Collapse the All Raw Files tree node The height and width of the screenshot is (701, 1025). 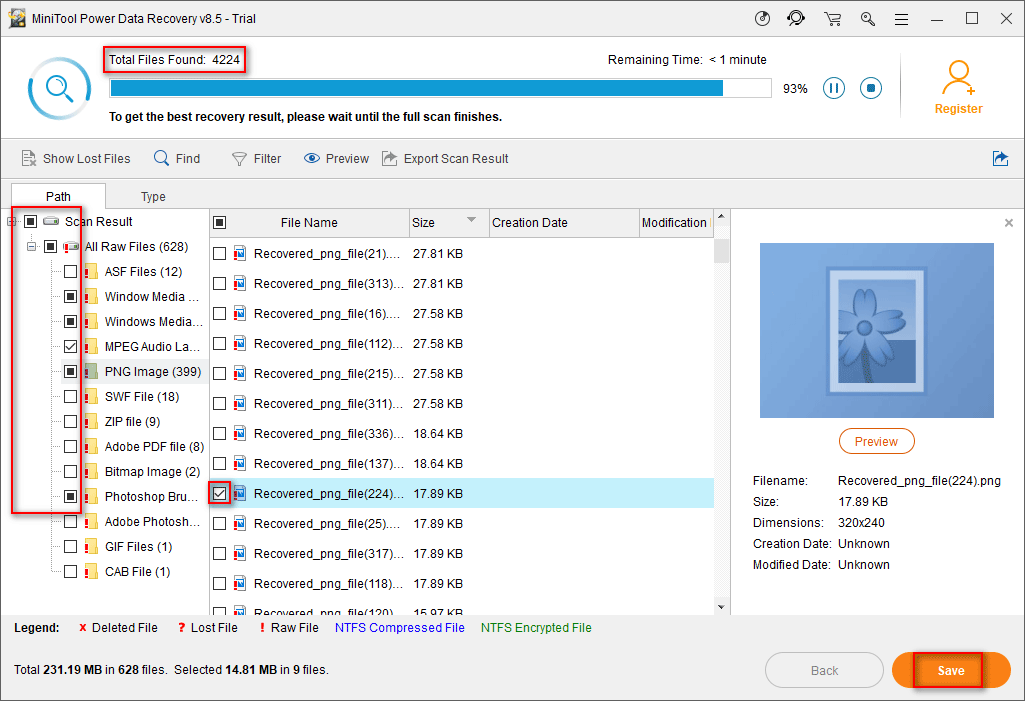click(x=31, y=247)
